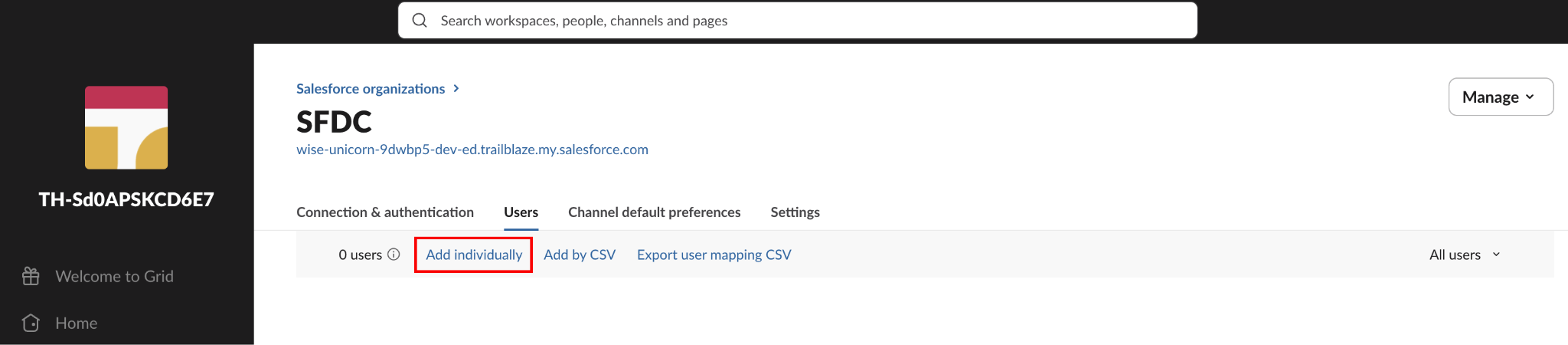
Task: Open the wise-unicorn salesforce.com URL
Action: click(472, 149)
